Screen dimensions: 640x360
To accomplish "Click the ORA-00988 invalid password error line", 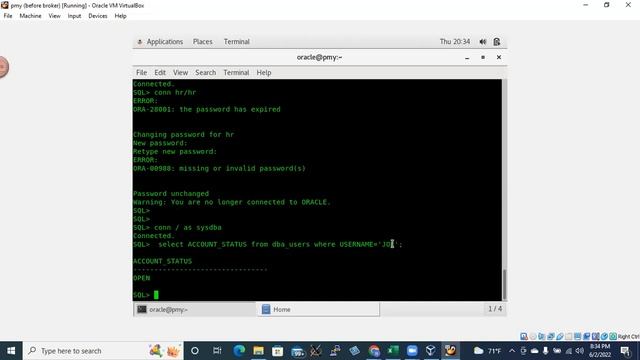I will coord(219,168).
